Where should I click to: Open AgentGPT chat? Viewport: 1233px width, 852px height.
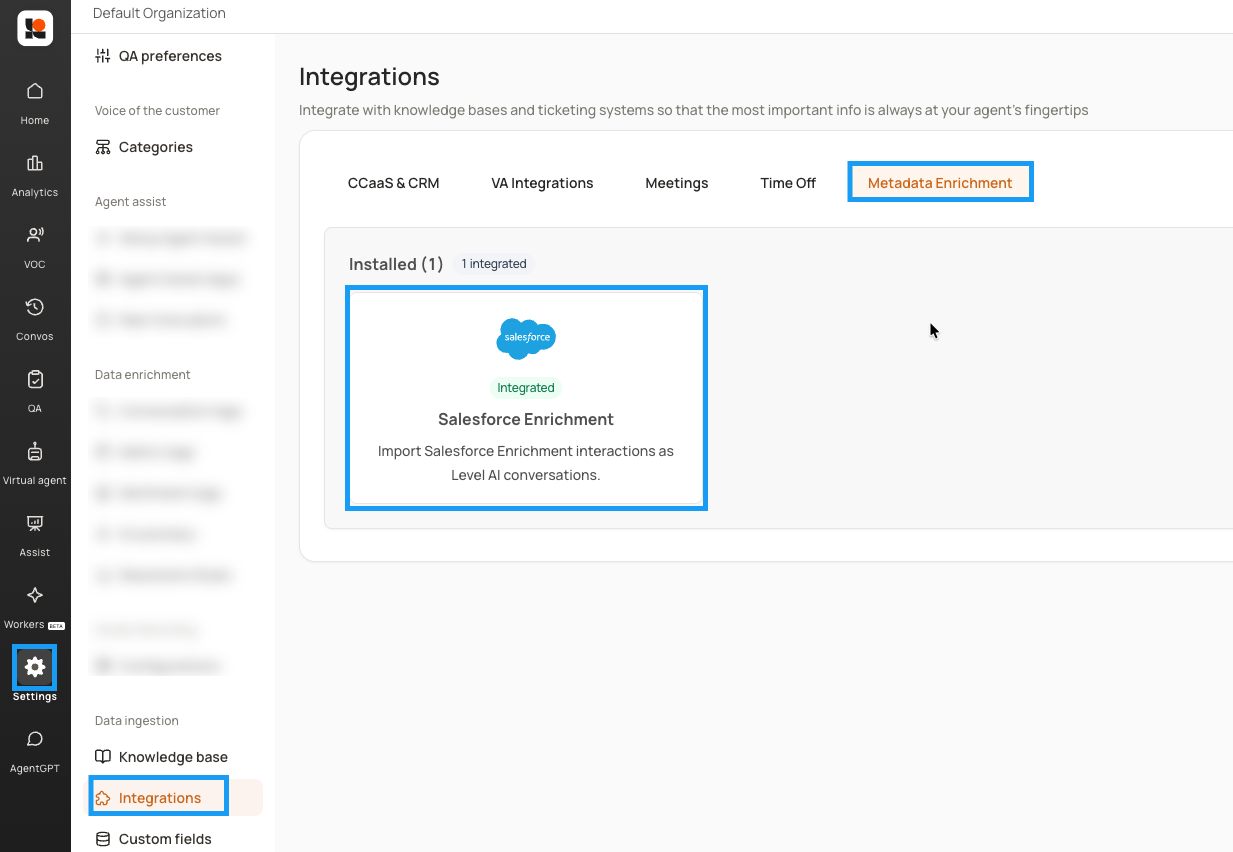click(35, 751)
